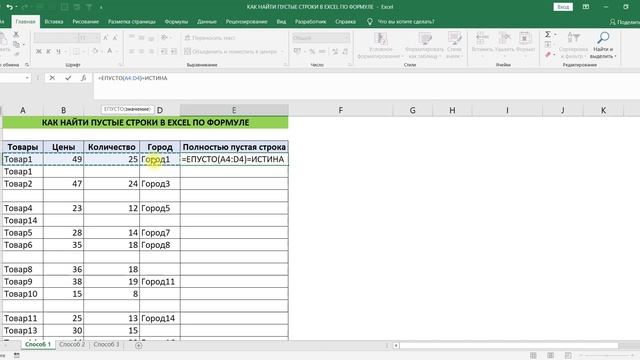The height and width of the screenshot is (360, 640).
Task: Click the font color A icon
Action: [109, 51]
